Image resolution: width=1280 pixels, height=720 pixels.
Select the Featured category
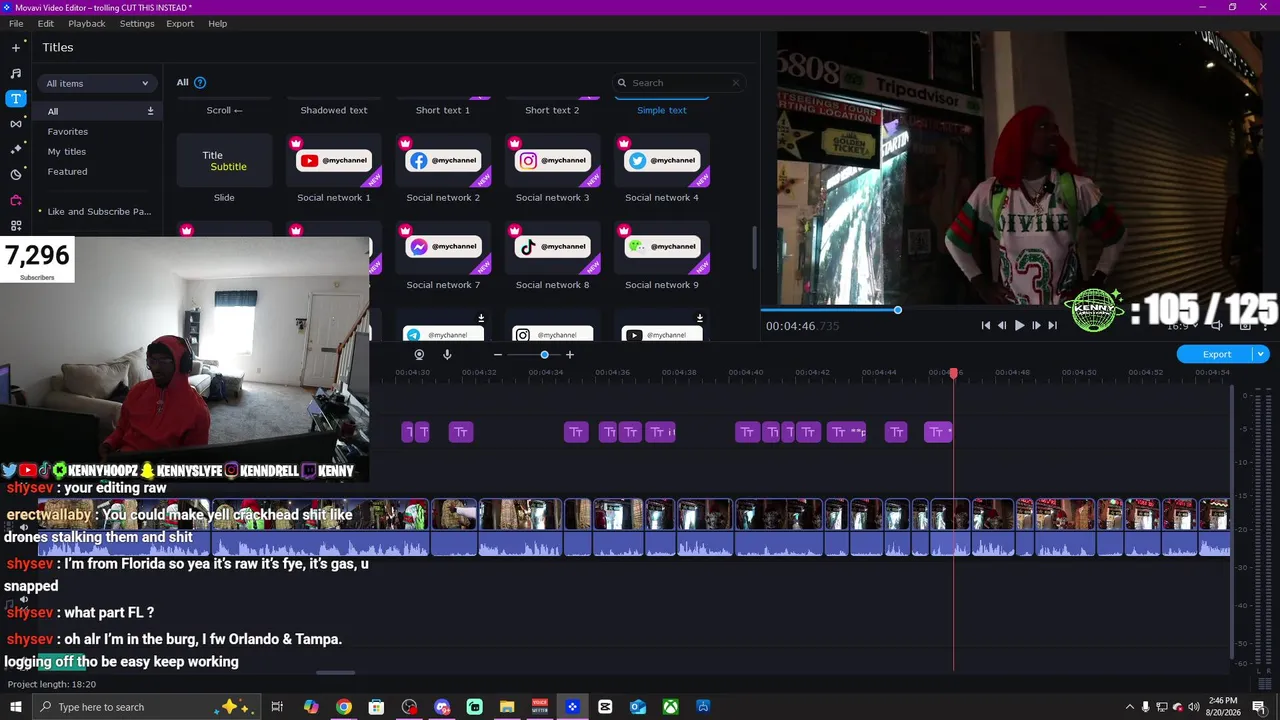point(67,171)
